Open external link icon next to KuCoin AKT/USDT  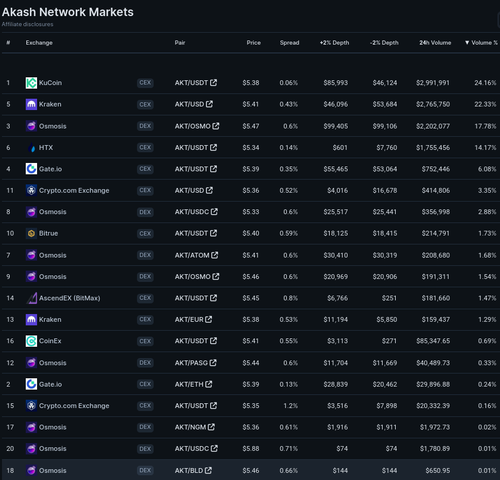[213, 82]
